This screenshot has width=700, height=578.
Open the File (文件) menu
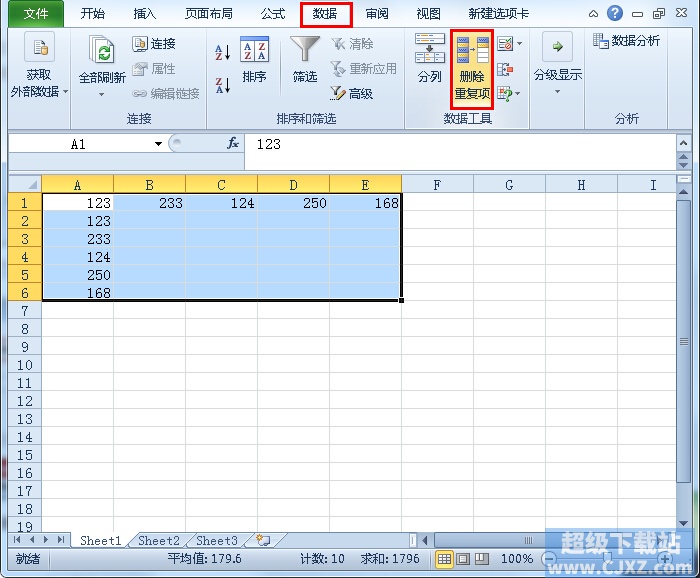pyautogui.click(x=36, y=14)
